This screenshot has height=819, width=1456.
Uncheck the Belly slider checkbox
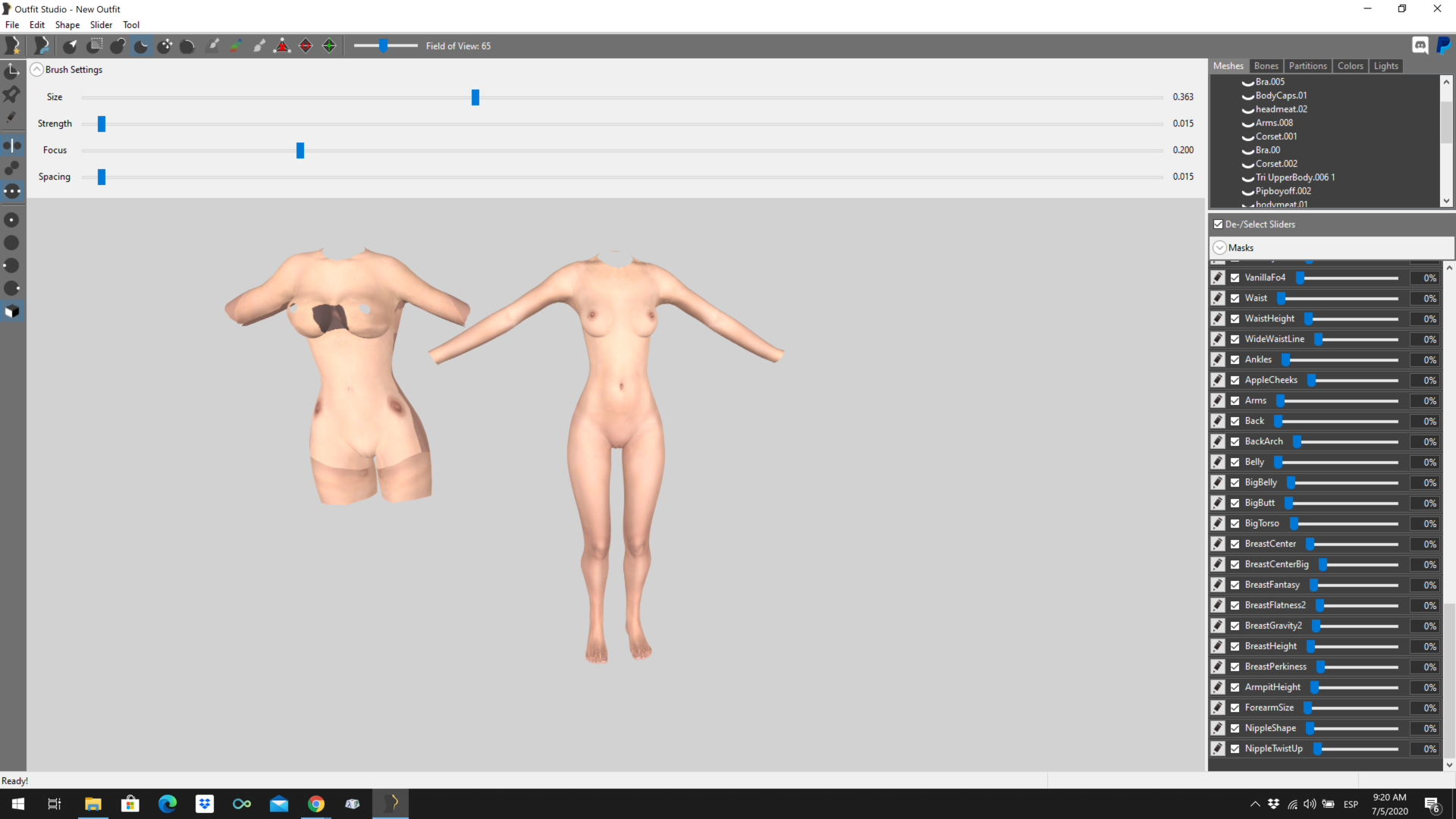tap(1235, 462)
